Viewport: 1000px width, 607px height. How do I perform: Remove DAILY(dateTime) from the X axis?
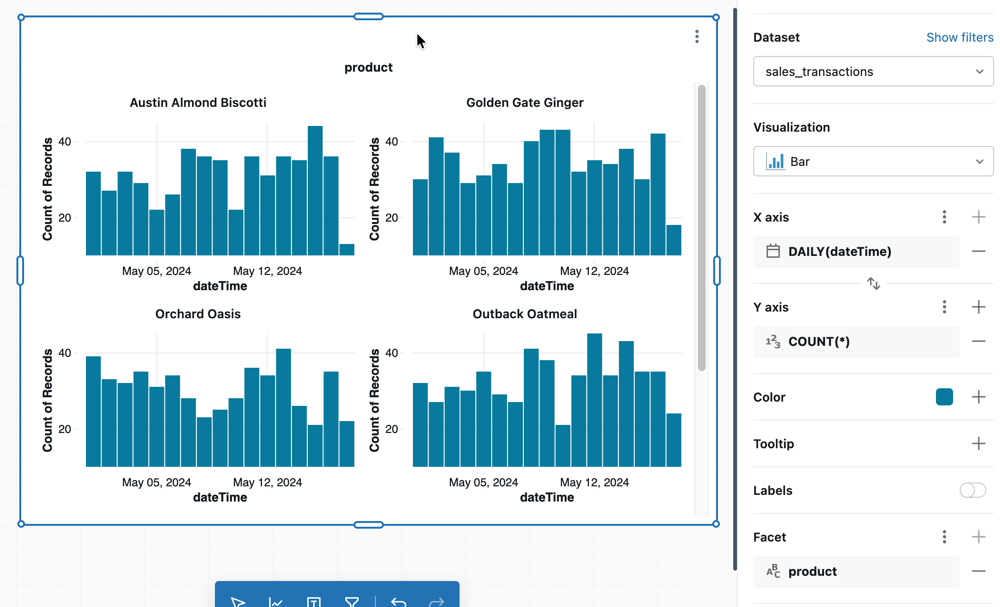(978, 251)
